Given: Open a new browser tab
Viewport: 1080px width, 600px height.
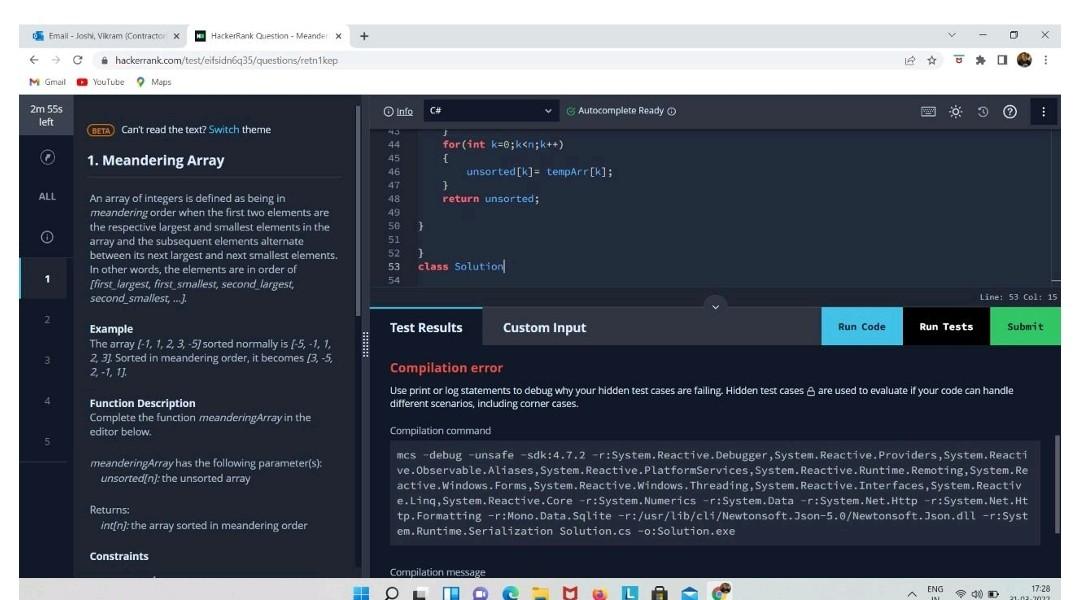Looking at the screenshot, I should [x=364, y=36].
